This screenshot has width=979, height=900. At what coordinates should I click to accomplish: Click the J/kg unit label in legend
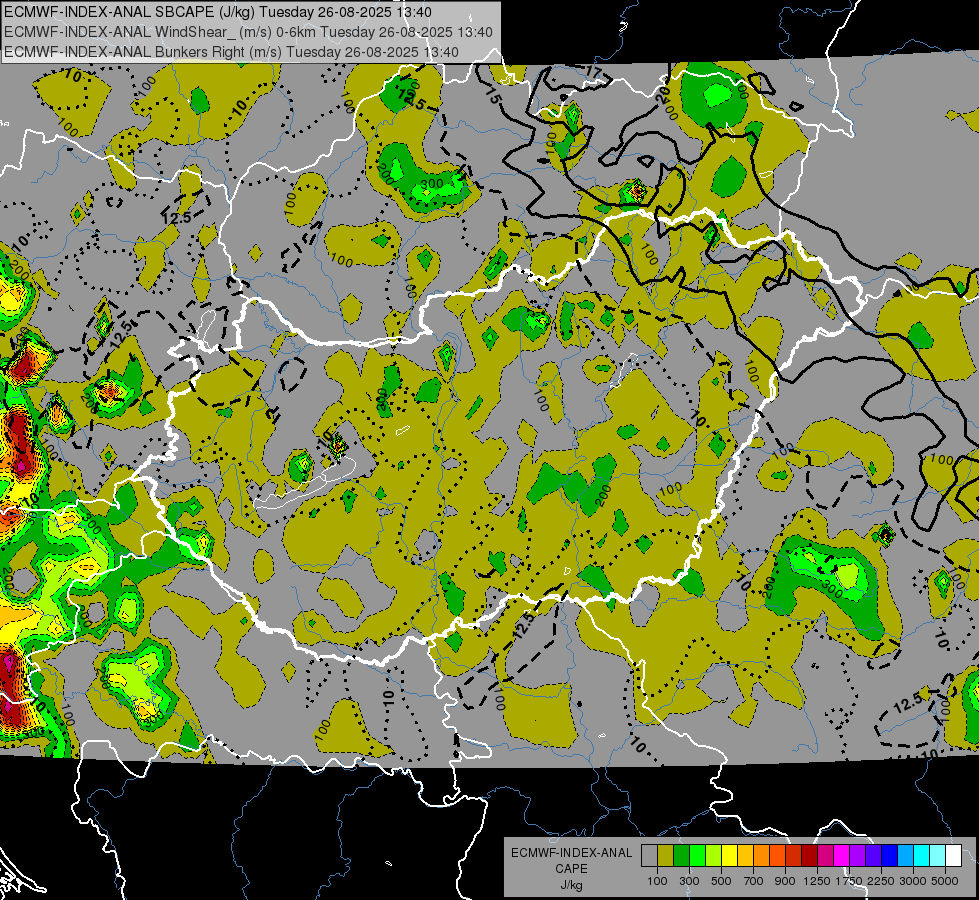(571, 885)
